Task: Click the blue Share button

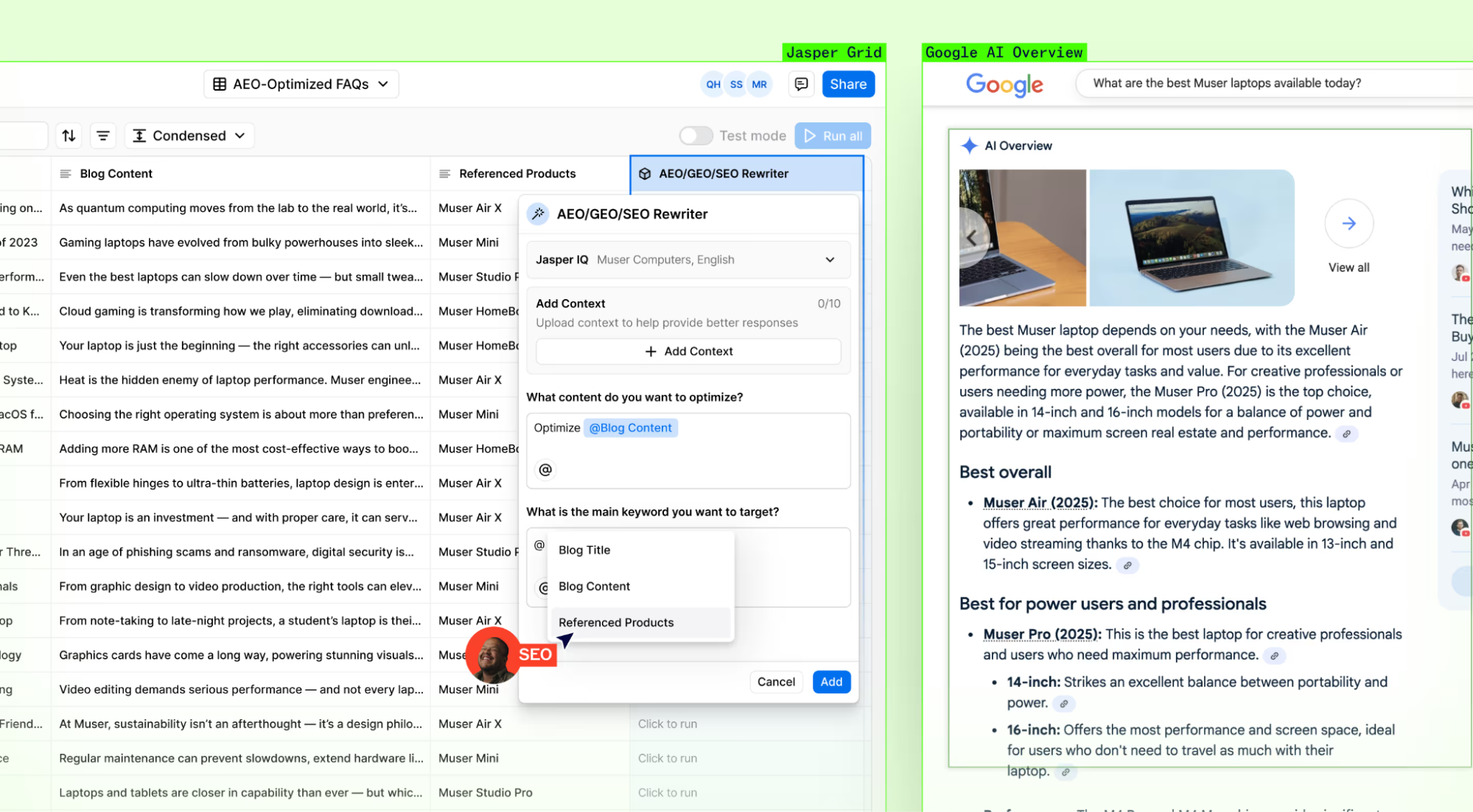Action: (848, 84)
